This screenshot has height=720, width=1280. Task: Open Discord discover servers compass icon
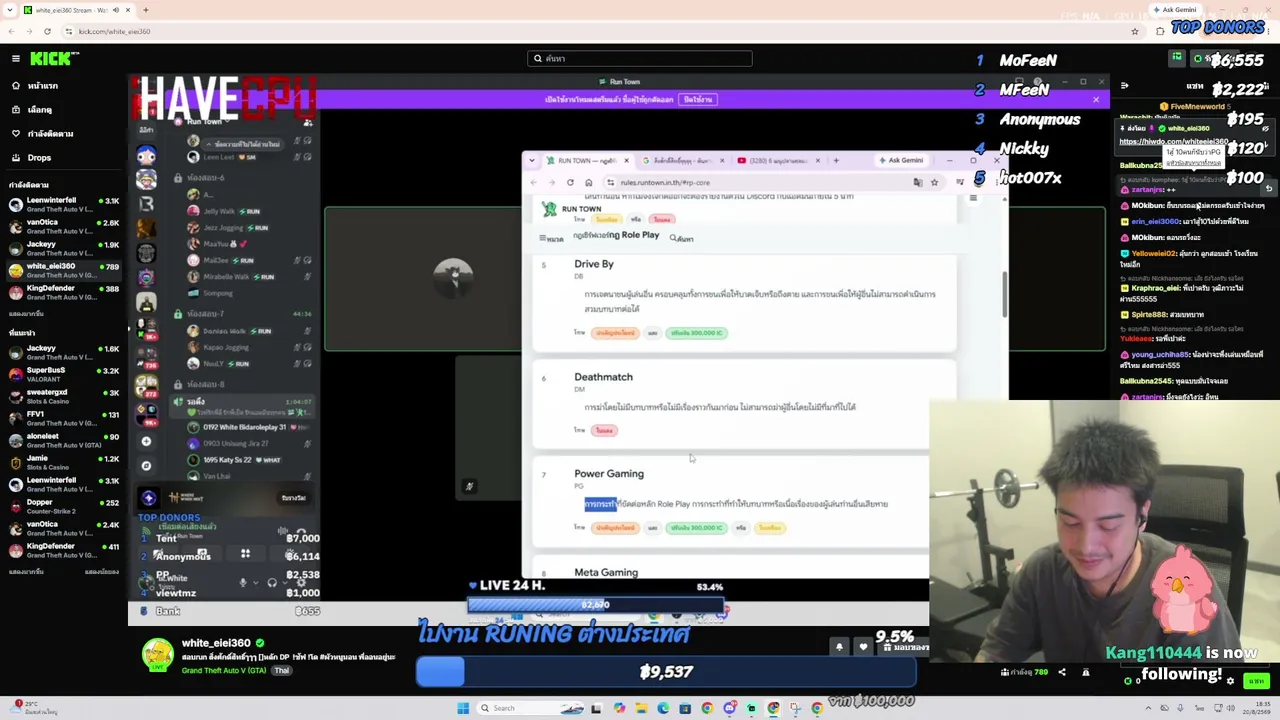(x=146, y=465)
